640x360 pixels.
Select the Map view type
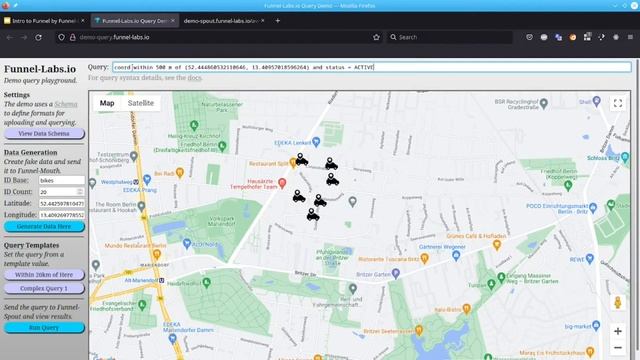[107, 103]
